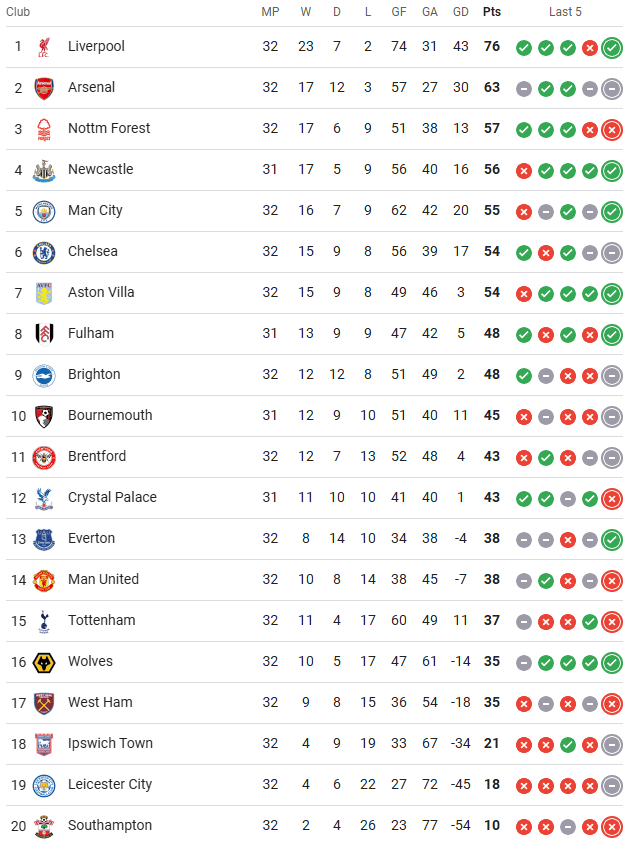Select the Aston Villa table row name
The width and height of the screenshot is (638, 861).
pos(101,292)
